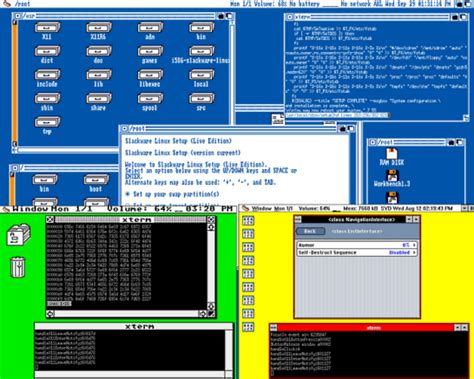Open the boot drawer in / window

click(96, 180)
